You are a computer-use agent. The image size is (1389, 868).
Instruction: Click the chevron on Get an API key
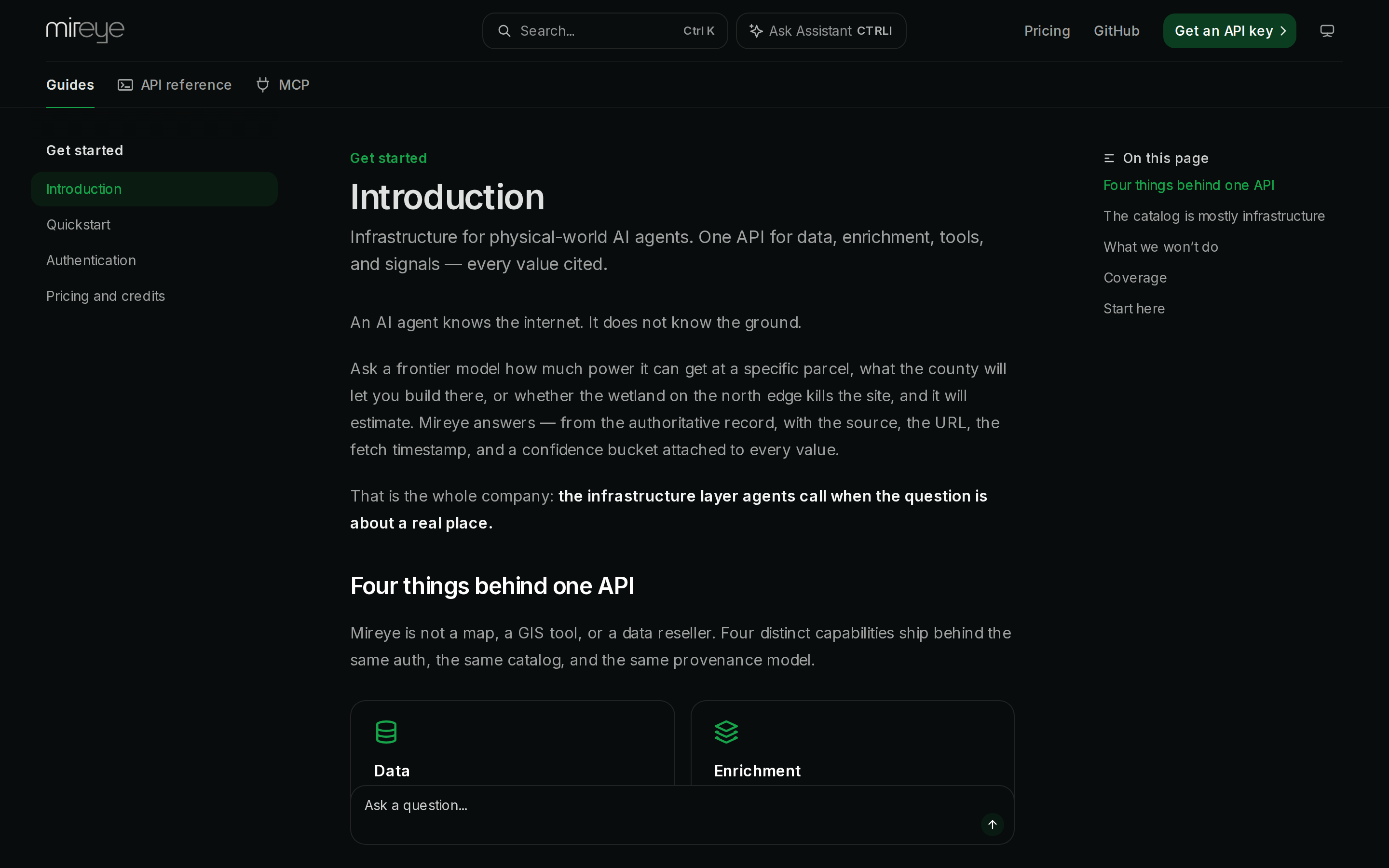(x=1283, y=31)
